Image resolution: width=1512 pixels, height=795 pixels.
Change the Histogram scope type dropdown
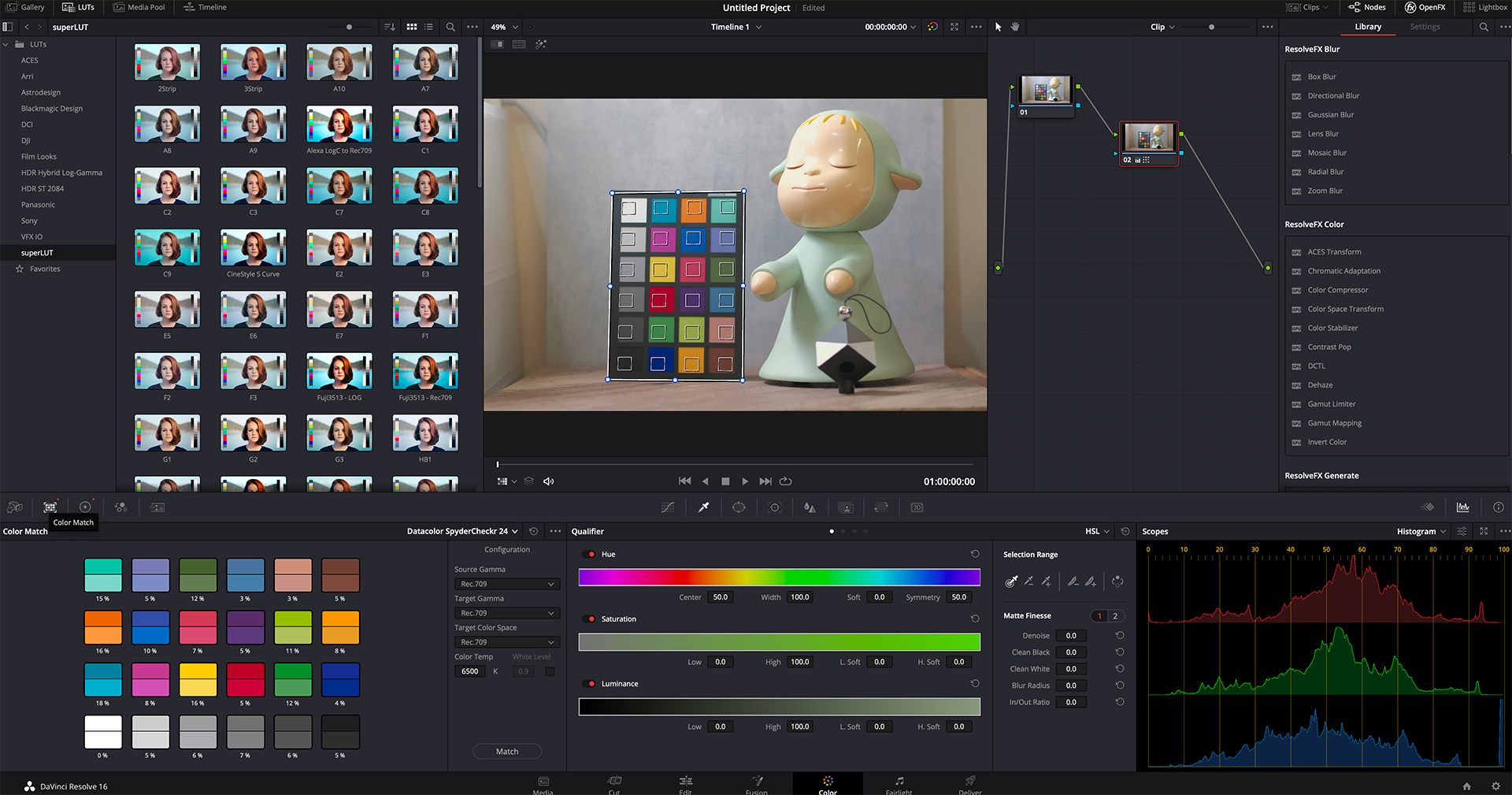coord(1421,531)
